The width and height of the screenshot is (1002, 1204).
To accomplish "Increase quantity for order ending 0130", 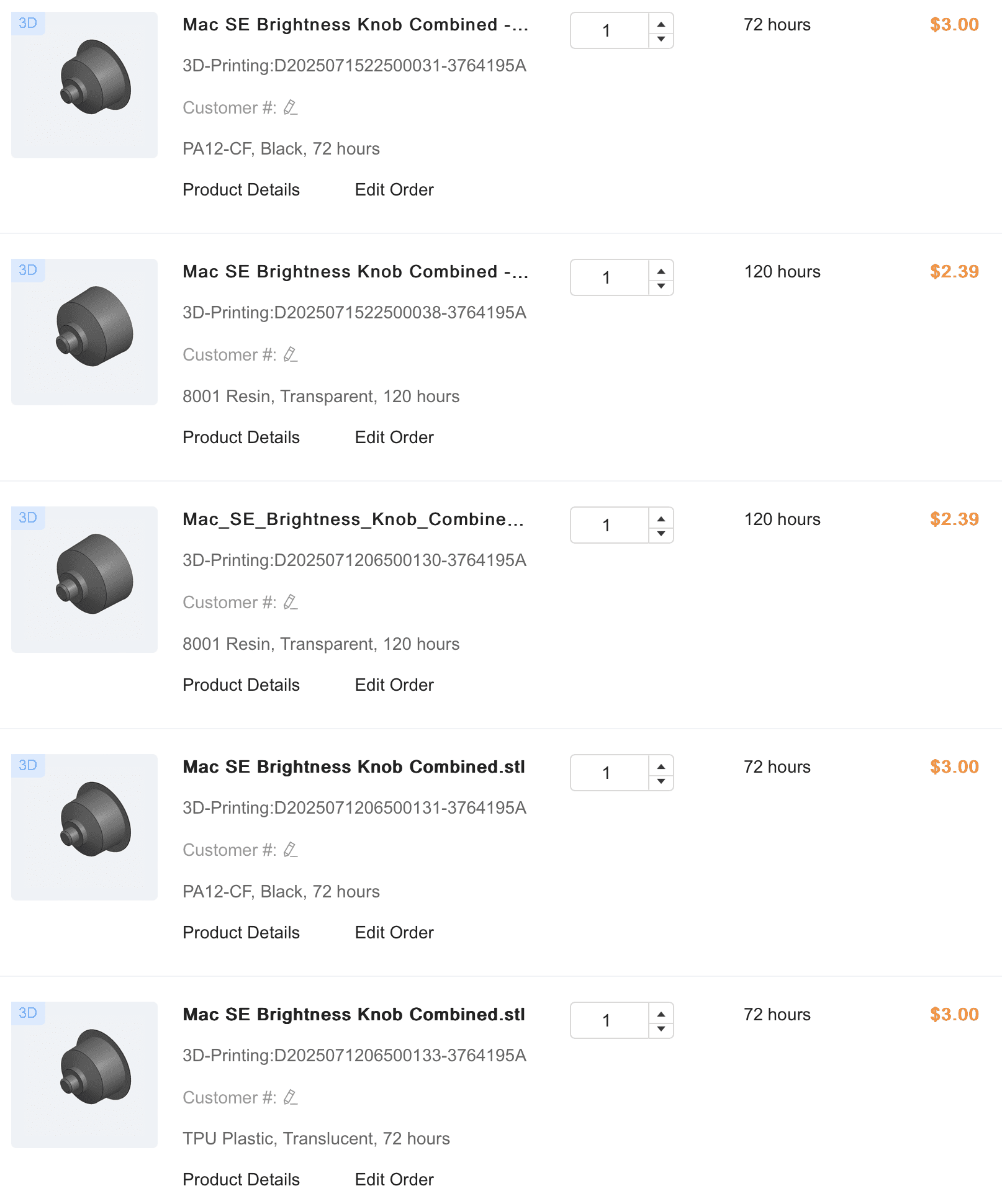I will (661, 518).
